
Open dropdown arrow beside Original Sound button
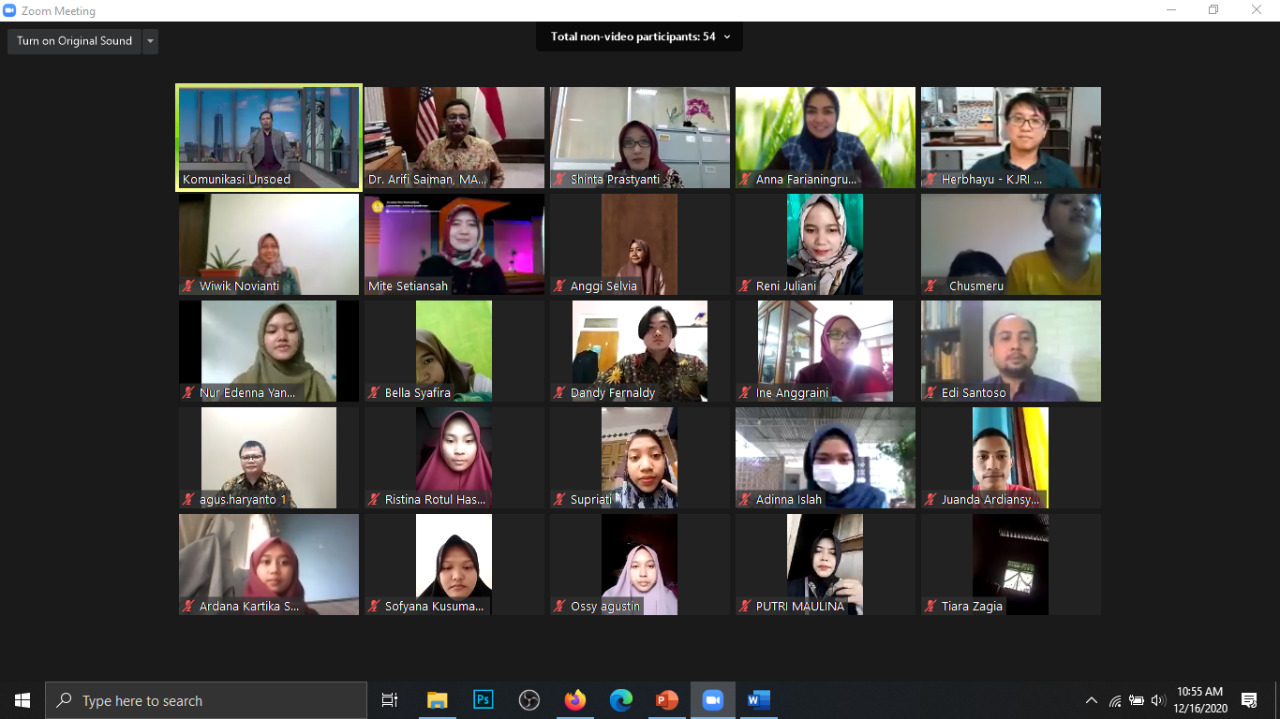point(150,41)
